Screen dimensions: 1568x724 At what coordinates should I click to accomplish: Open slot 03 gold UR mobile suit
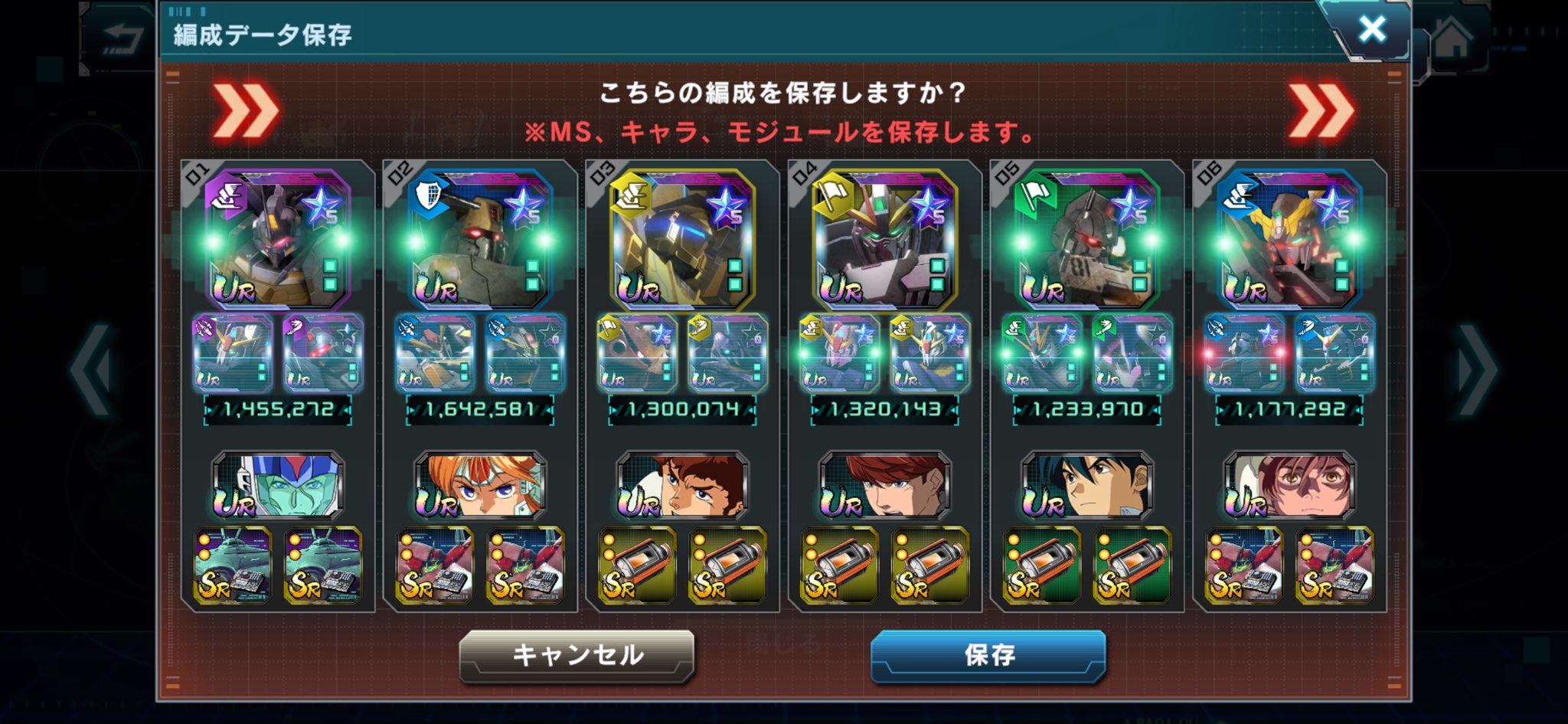[x=682, y=238]
